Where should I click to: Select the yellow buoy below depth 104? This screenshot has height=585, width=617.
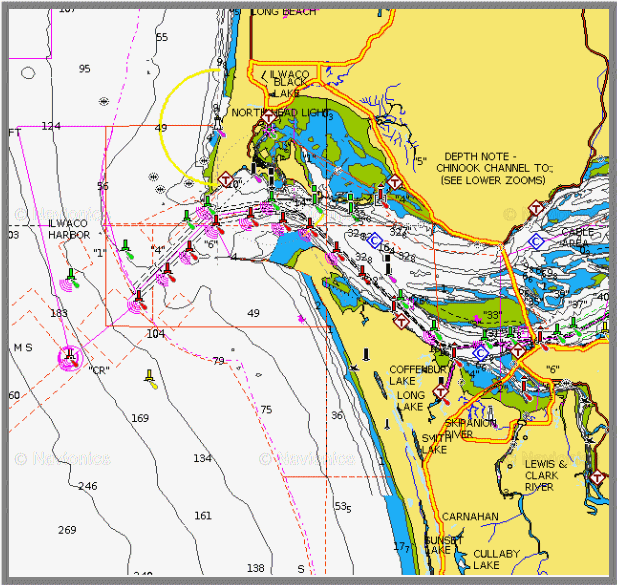coord(150,378)
